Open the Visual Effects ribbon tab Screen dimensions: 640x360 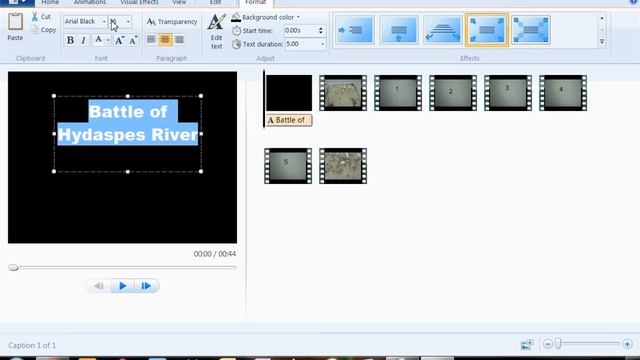pos(140,2)
